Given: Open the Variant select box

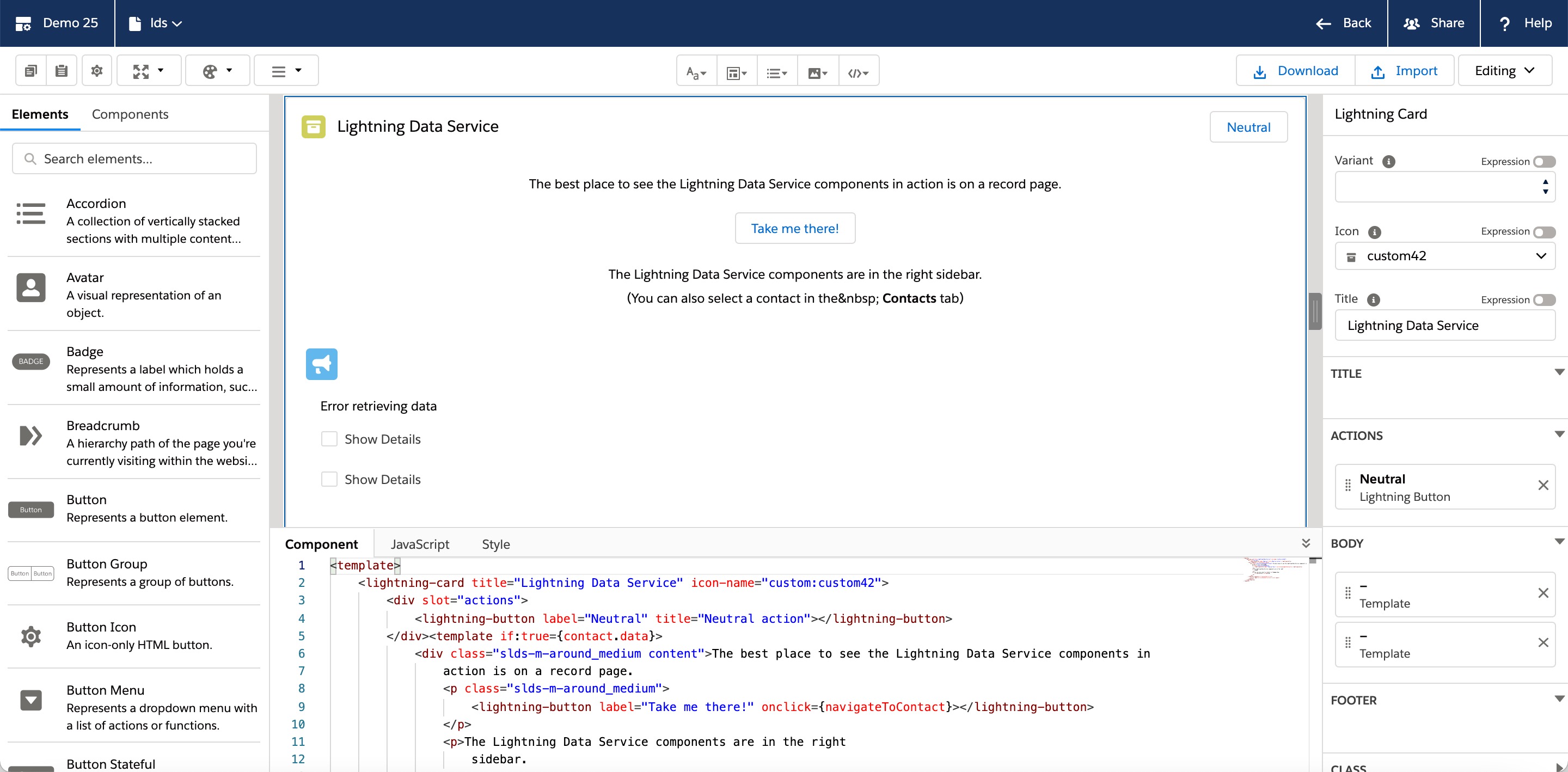Looking at the screenshot, I should coord(1445,186).
